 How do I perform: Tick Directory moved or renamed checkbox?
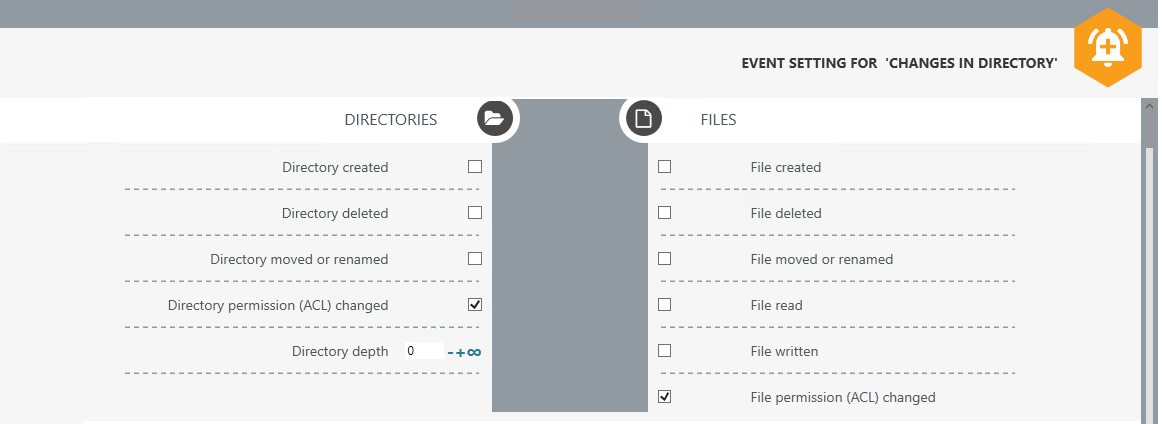click(475, 259)
